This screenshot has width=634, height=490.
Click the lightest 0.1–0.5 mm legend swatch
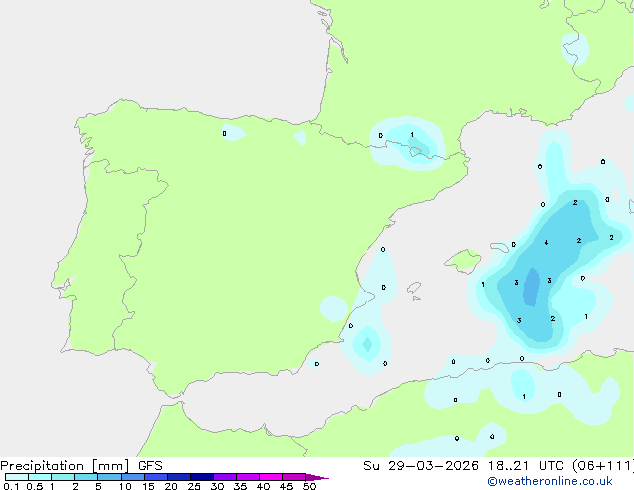[x=17, y=477]
